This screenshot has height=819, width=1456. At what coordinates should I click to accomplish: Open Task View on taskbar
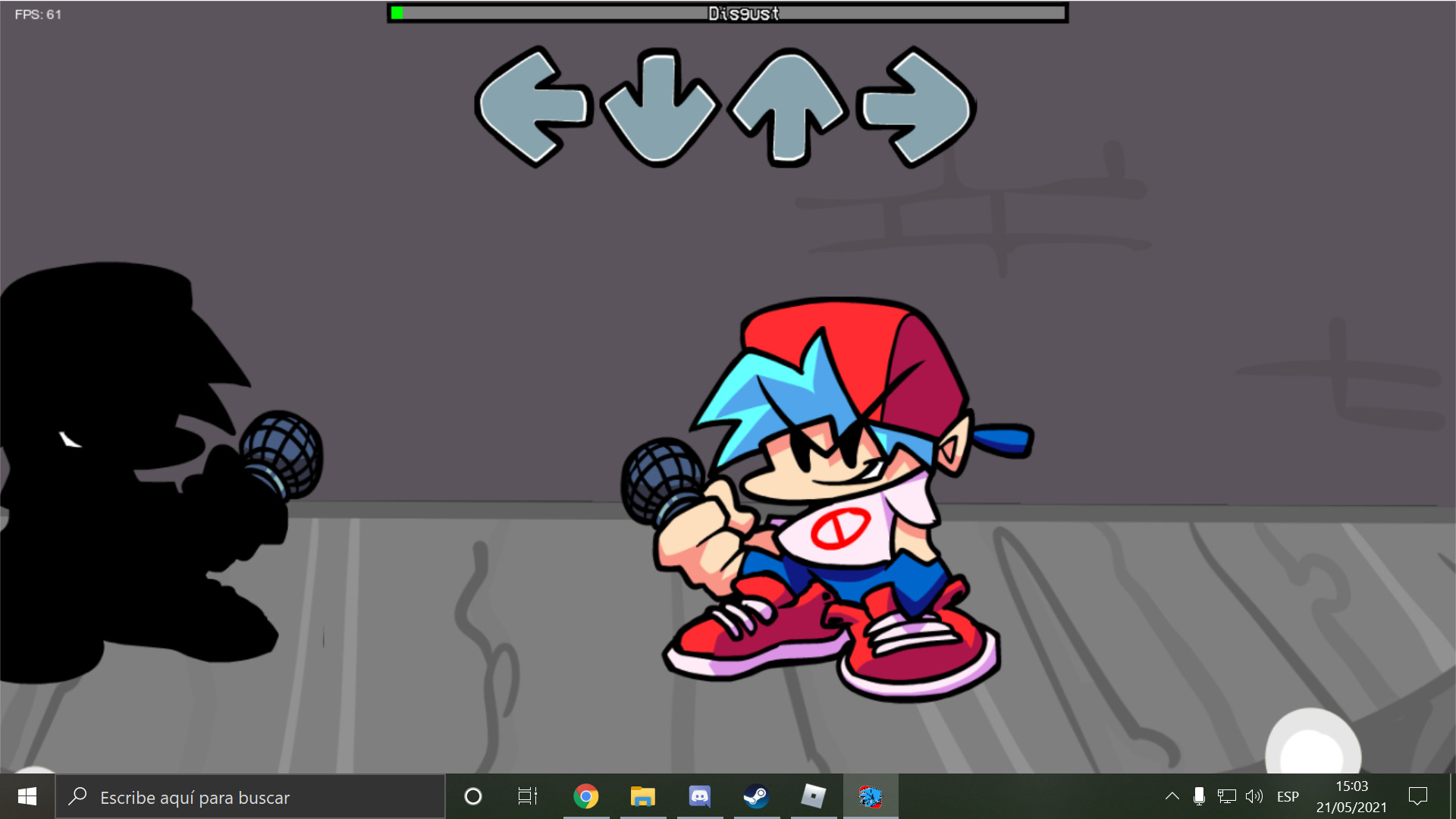point(528,796)
